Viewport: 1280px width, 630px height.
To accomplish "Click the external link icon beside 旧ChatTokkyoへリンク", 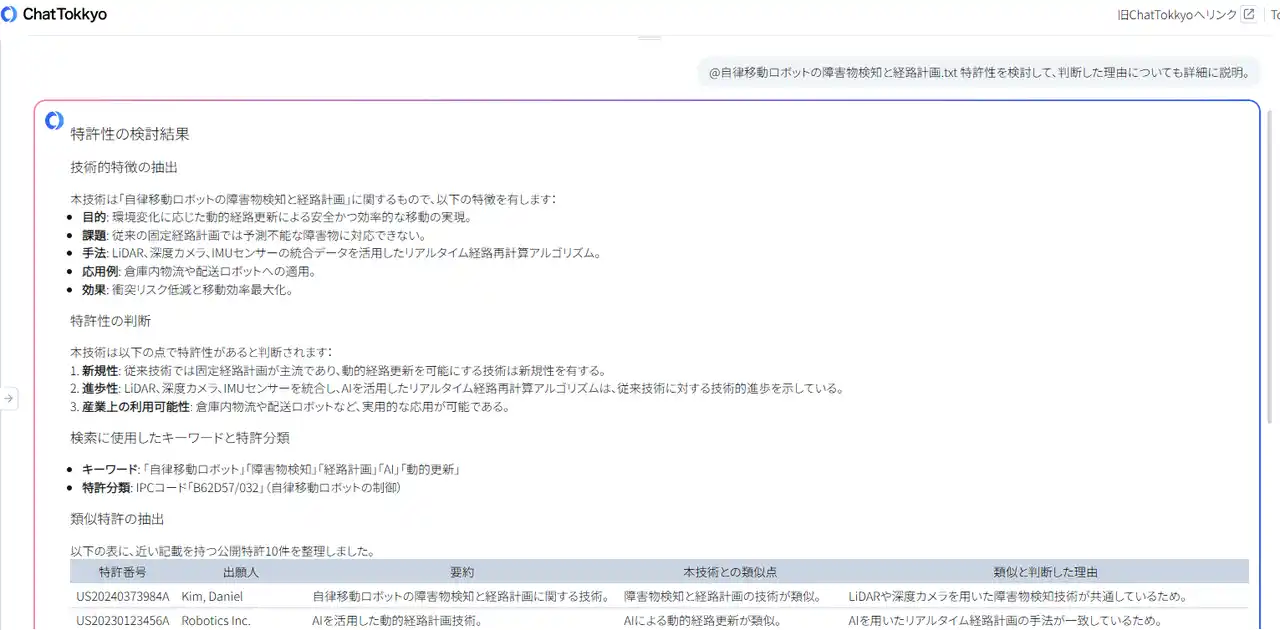I will click(x=1248, y=14).
